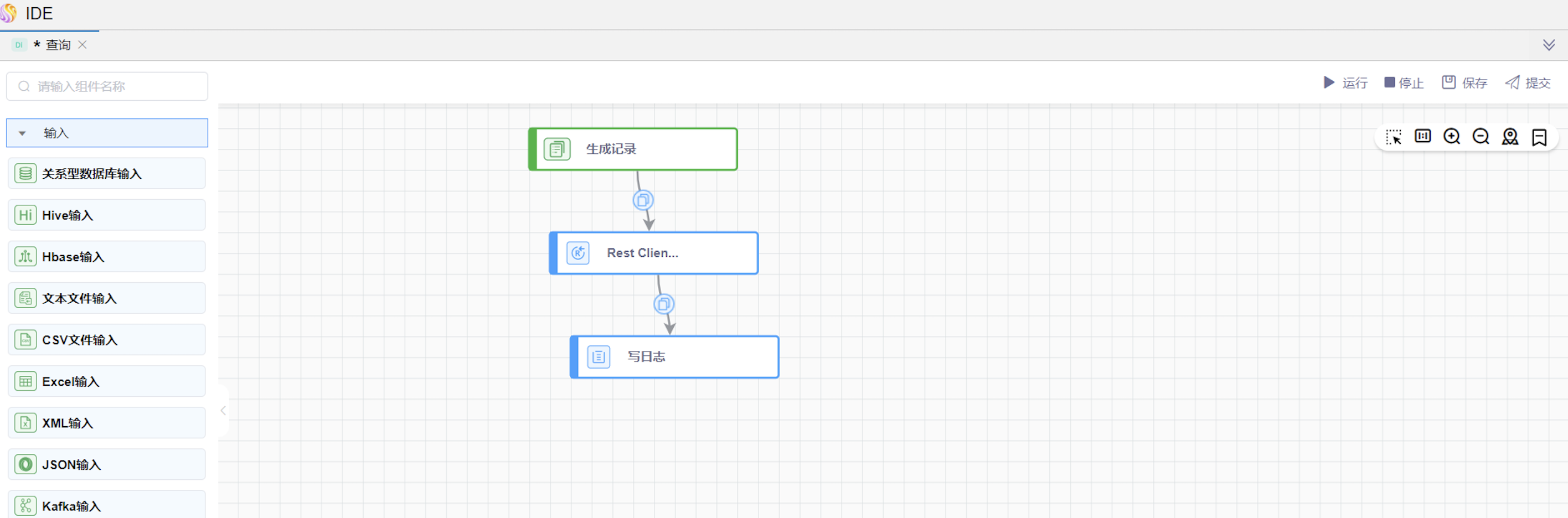The width and height of the screenshot is (1568, 518).
Task: Click the copy icon above 写日志 node
Action: click(663, 304)
